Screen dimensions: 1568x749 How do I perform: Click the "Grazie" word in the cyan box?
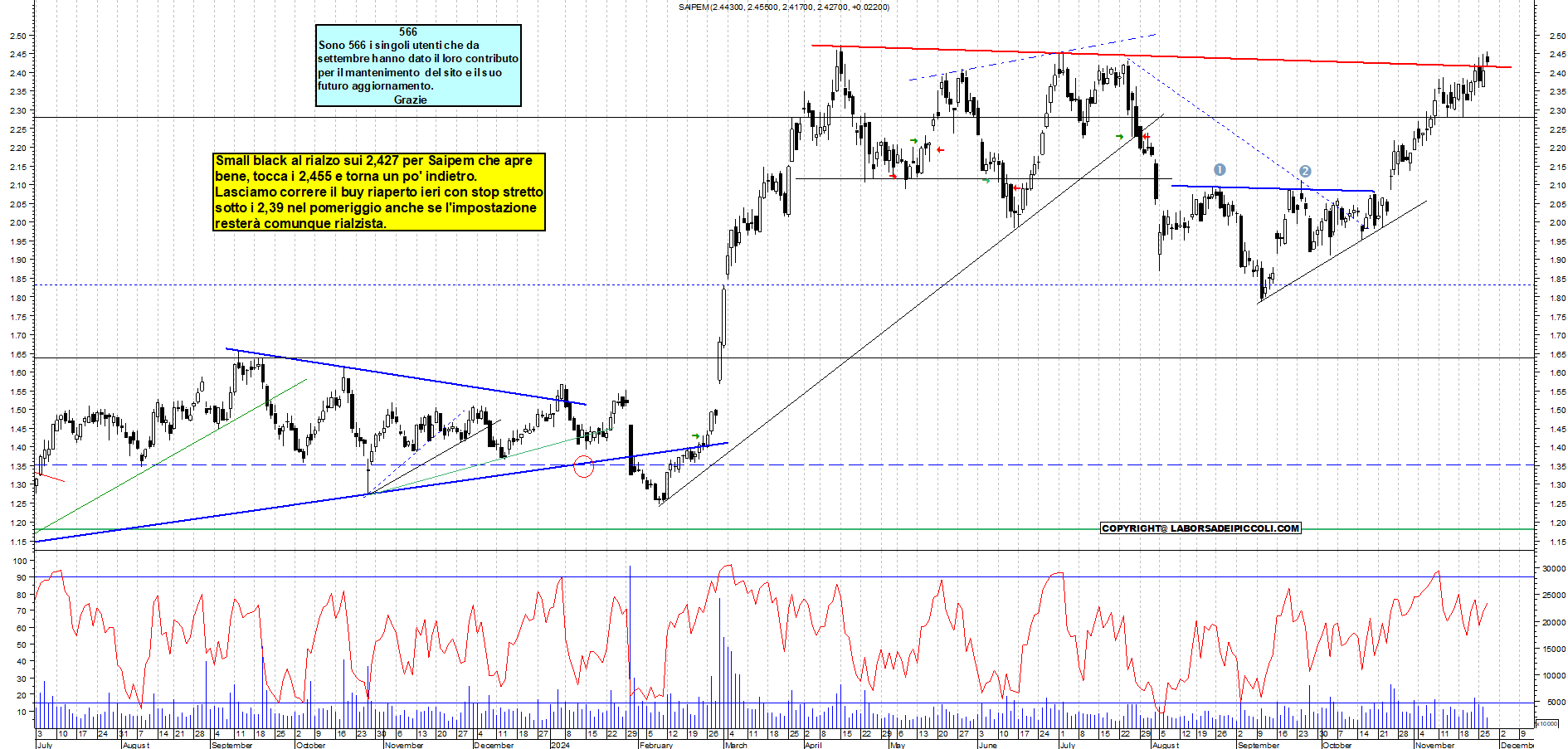[410, 100]
